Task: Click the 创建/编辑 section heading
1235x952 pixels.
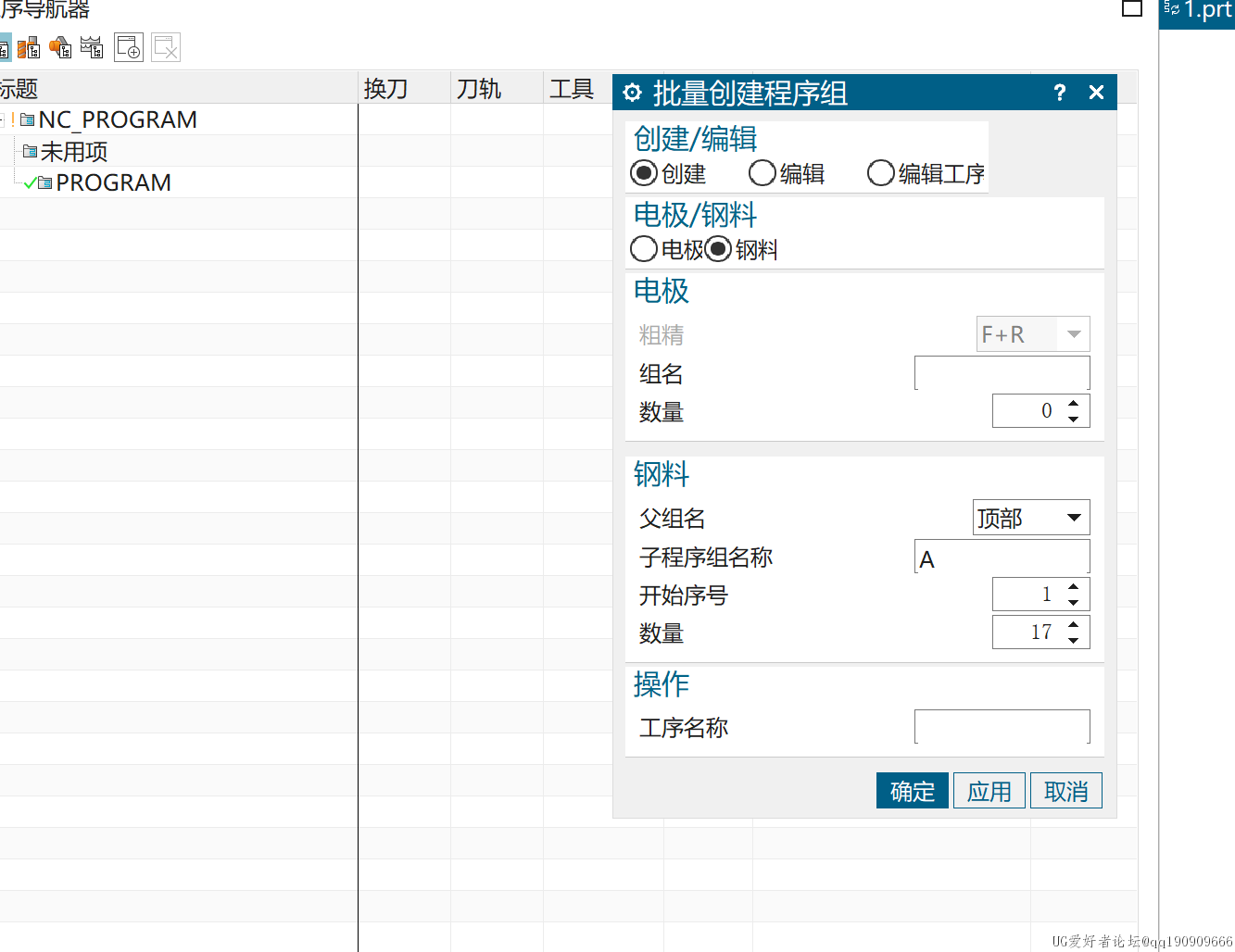Action: 696,139
